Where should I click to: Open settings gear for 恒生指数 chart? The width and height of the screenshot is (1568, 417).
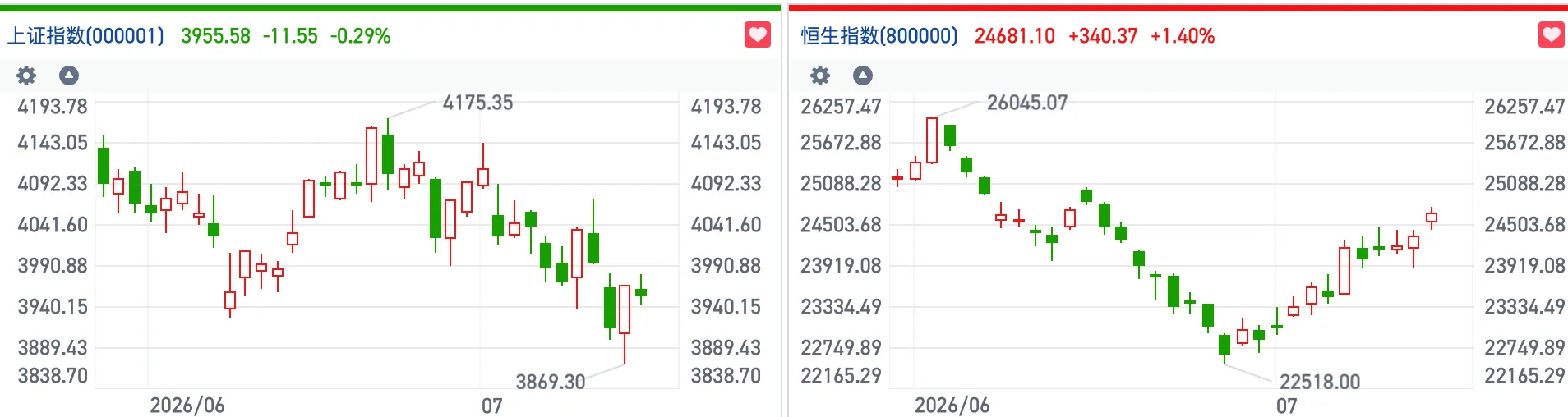click(x=820, y=76)
